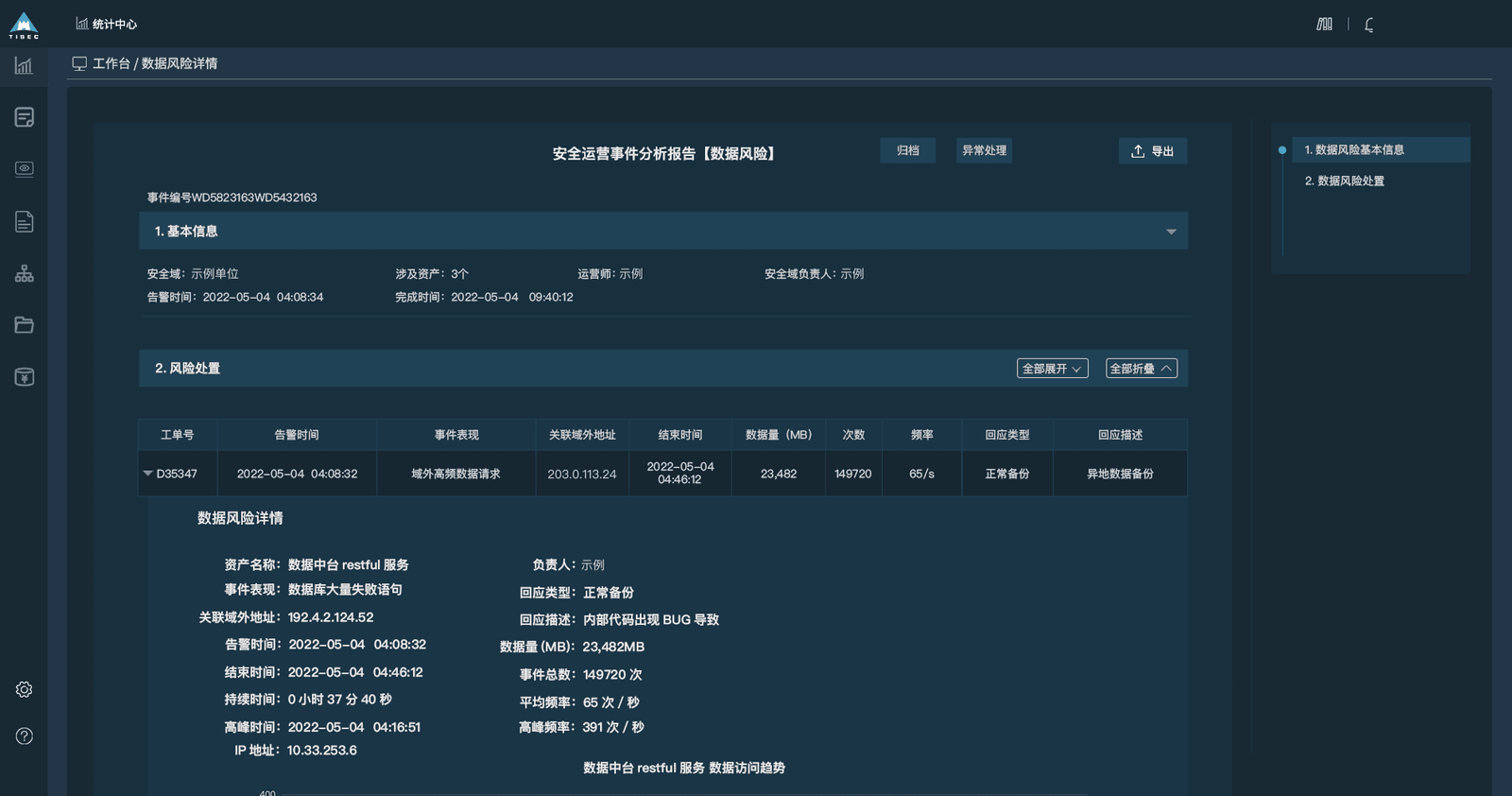Click the 数据风险详情 heading
The image size is (1512, 796).
[240, 518]
